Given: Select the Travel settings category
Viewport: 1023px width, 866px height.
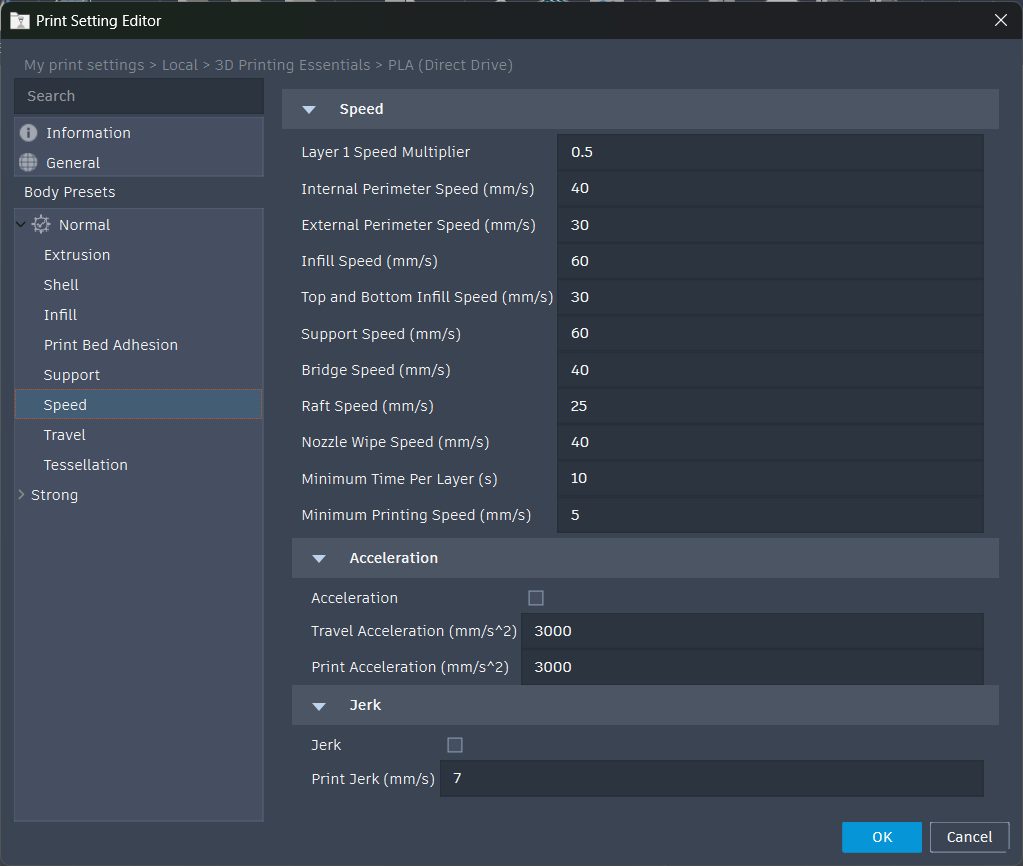Looking at the screenshot, I should 65,435.
